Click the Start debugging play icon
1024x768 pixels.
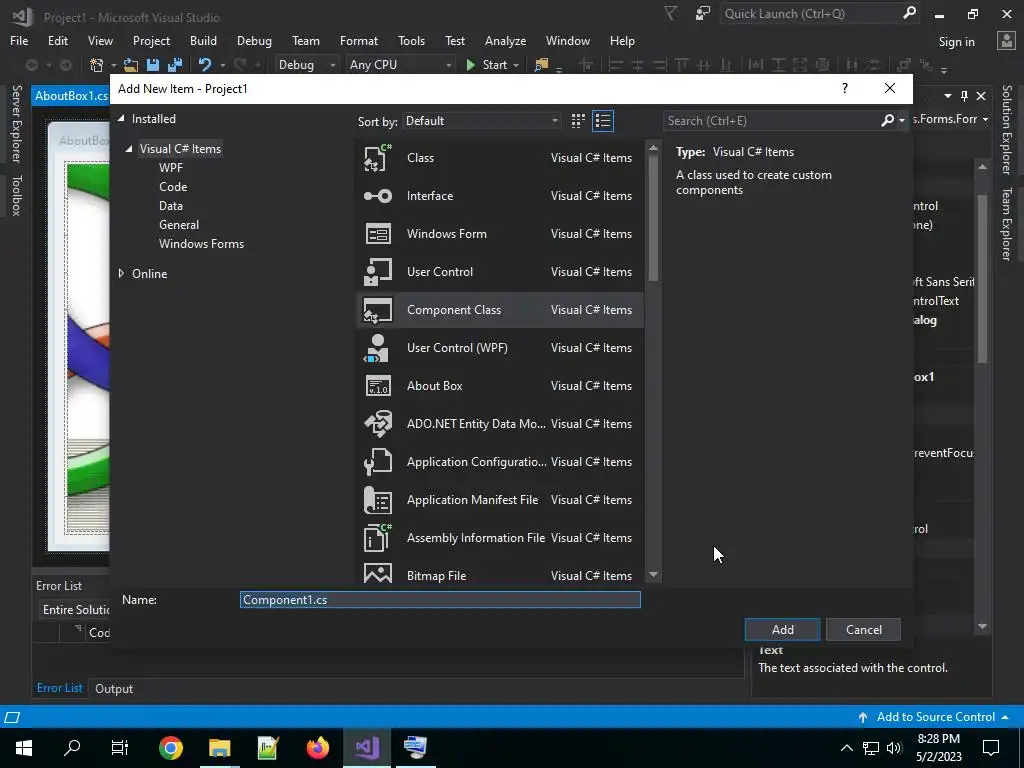point(470,65)
